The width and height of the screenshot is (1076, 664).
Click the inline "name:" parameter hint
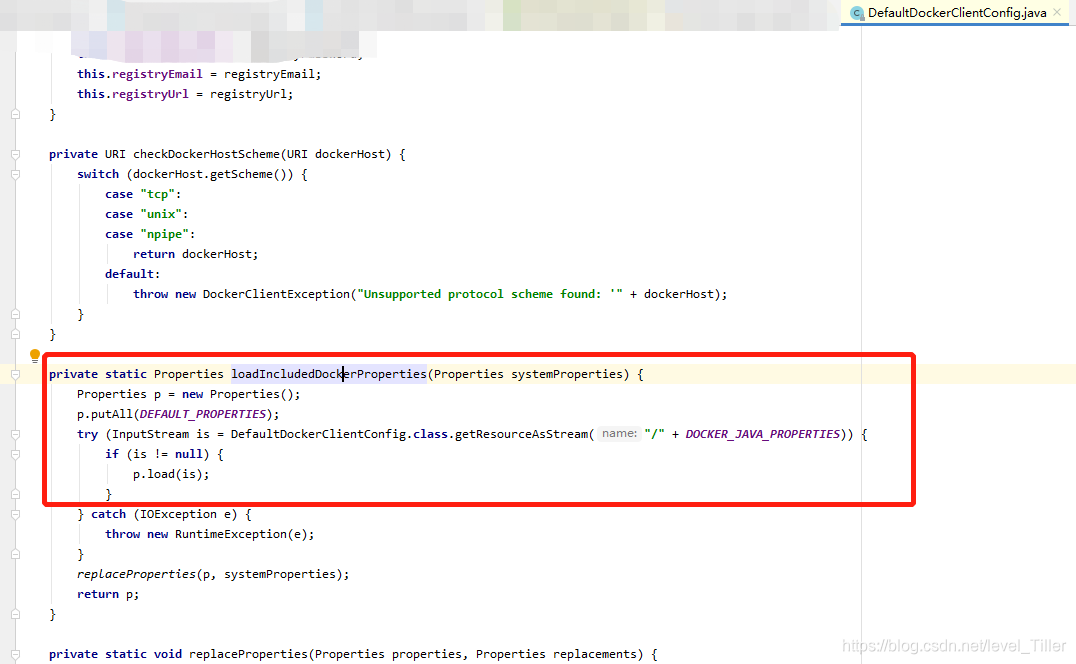[x=617, y=433]
